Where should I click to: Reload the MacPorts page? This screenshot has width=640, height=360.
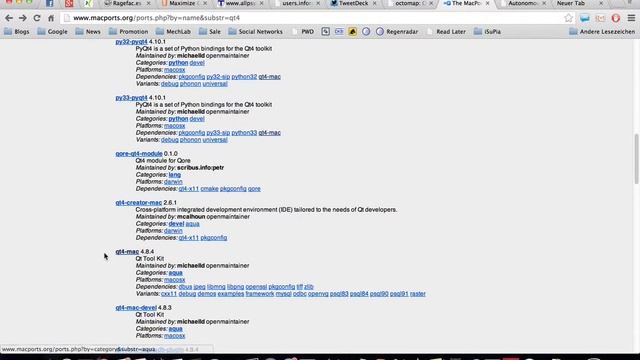(x=37, y=18)
